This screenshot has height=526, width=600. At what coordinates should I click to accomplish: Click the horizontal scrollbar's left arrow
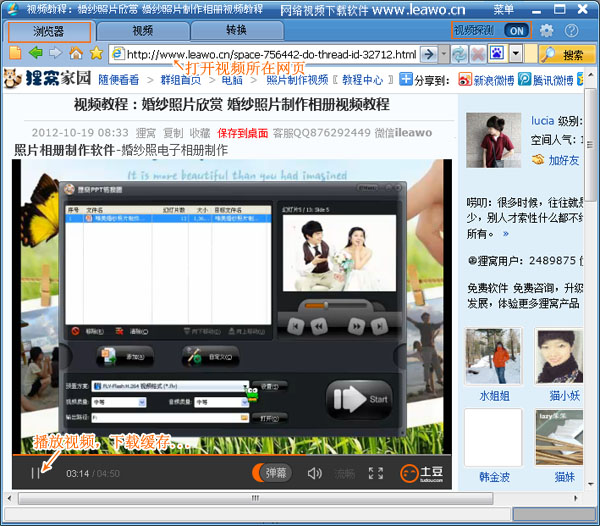[x=9, y=498]
